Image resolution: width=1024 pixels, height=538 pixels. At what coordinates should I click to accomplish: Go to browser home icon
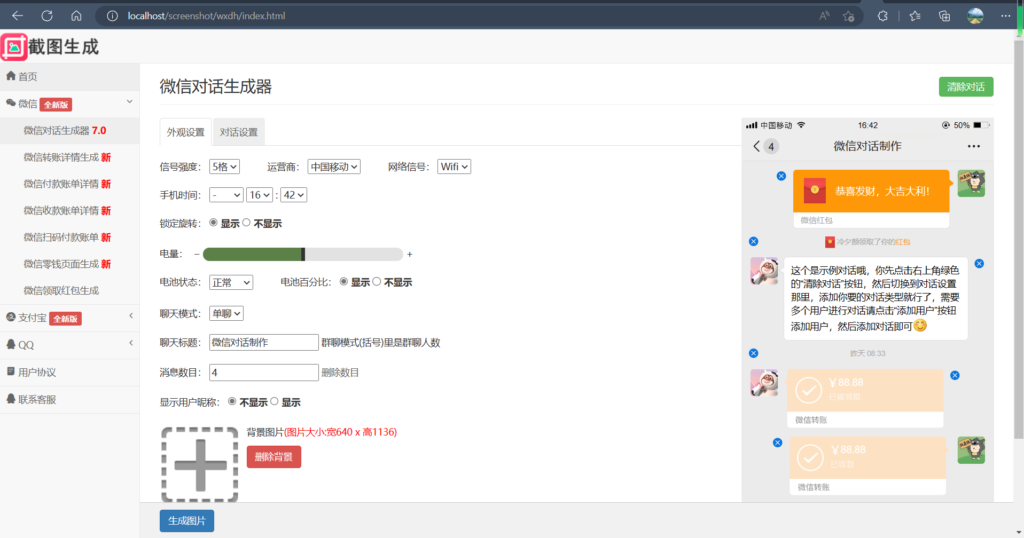click(76, 16)
